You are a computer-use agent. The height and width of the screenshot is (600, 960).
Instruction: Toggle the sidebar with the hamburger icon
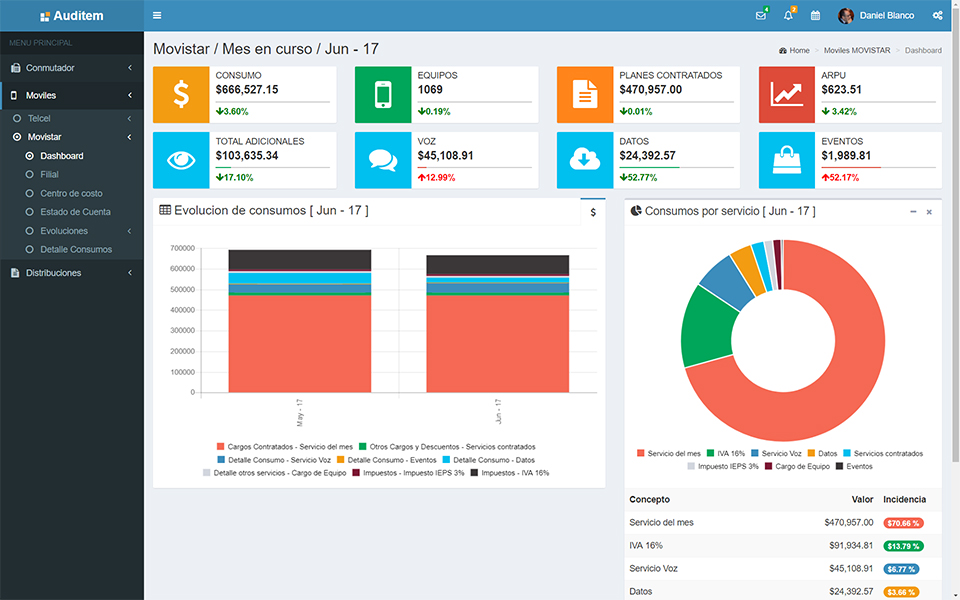click(157, 15)
